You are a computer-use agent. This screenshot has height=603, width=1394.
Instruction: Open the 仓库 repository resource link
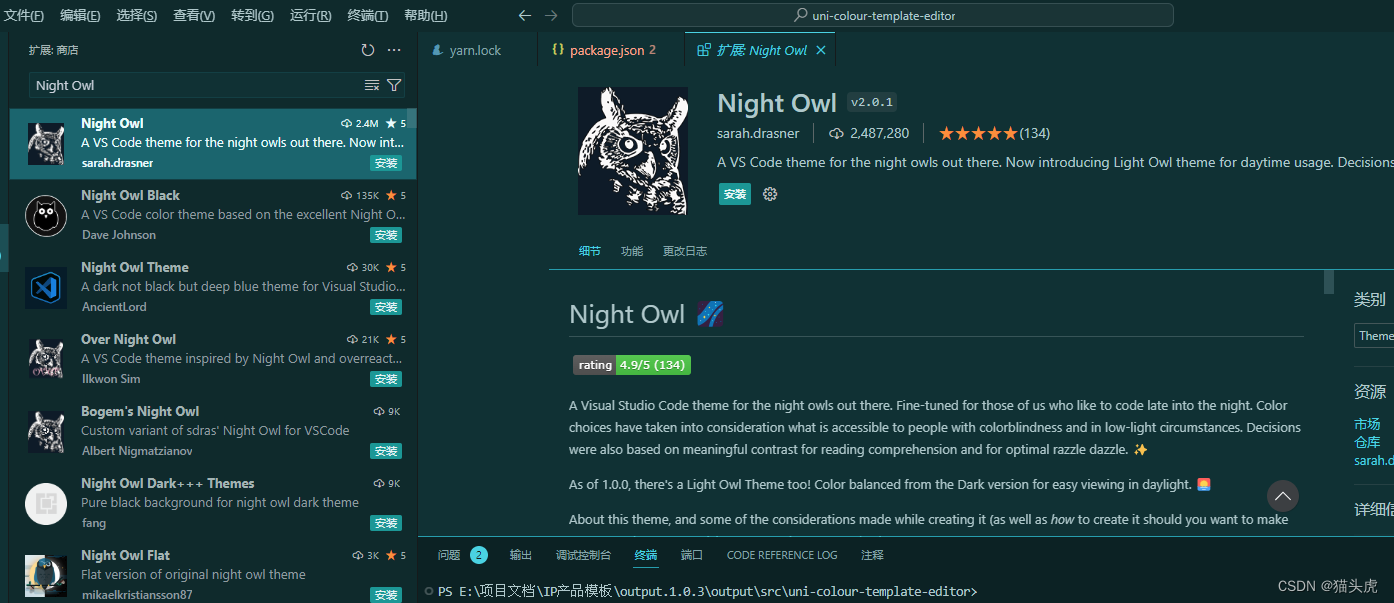coord(1367,442)
